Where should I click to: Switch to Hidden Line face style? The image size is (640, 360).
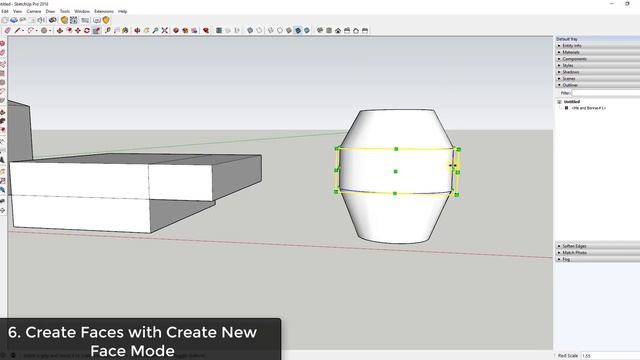(x=280, y=31)
